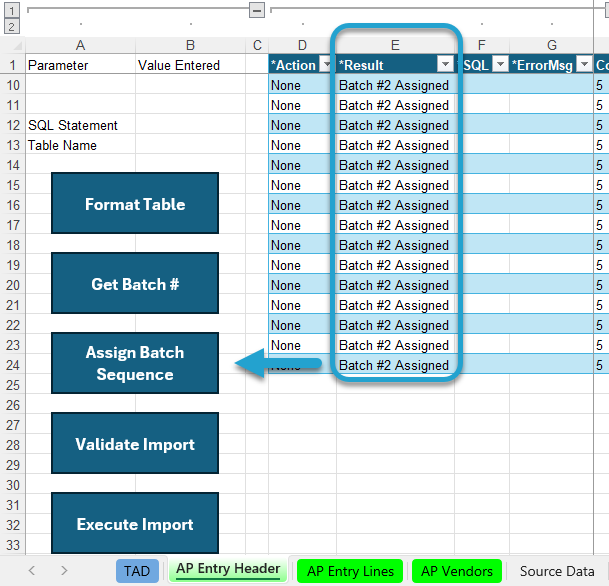Image resolution: width=609 pixels, height=586 pixels.
Task: Select value 5 cell in row 10
Action: [601, 85]
